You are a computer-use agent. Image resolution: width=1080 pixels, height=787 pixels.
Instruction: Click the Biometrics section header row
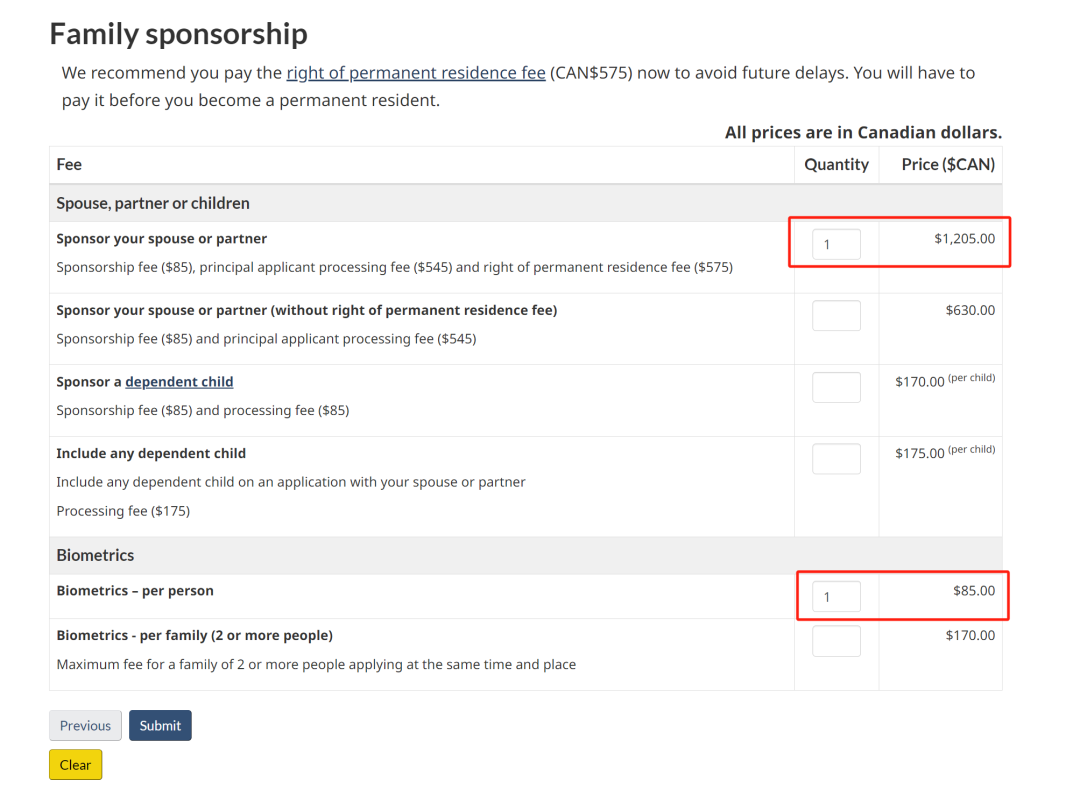click(x=95, y=555)
